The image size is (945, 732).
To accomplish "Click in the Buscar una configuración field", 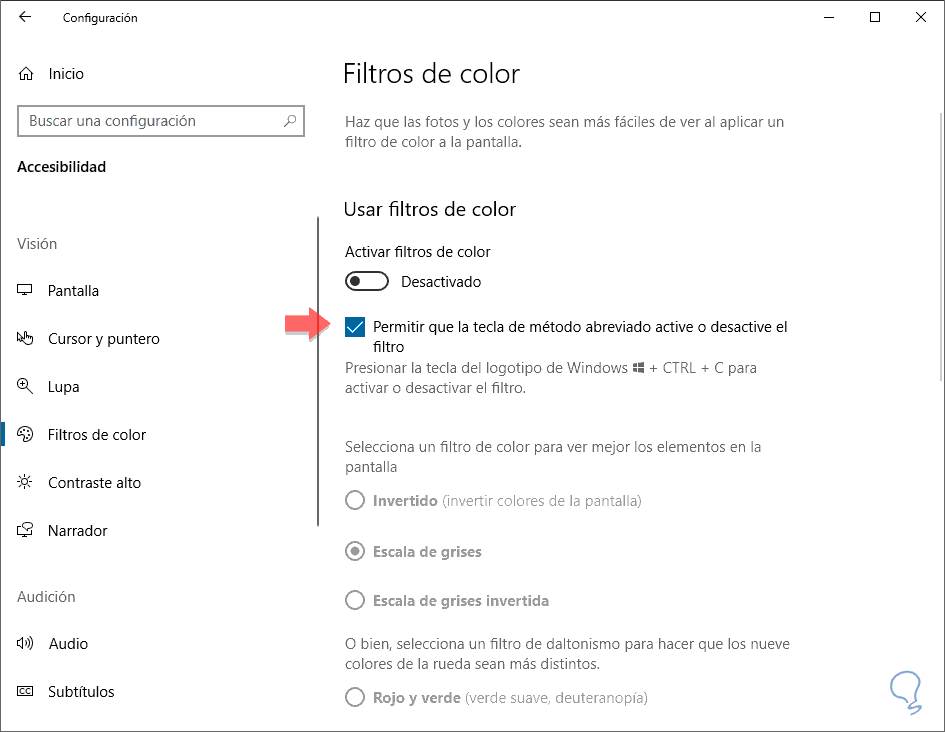I will coord(150,121).
